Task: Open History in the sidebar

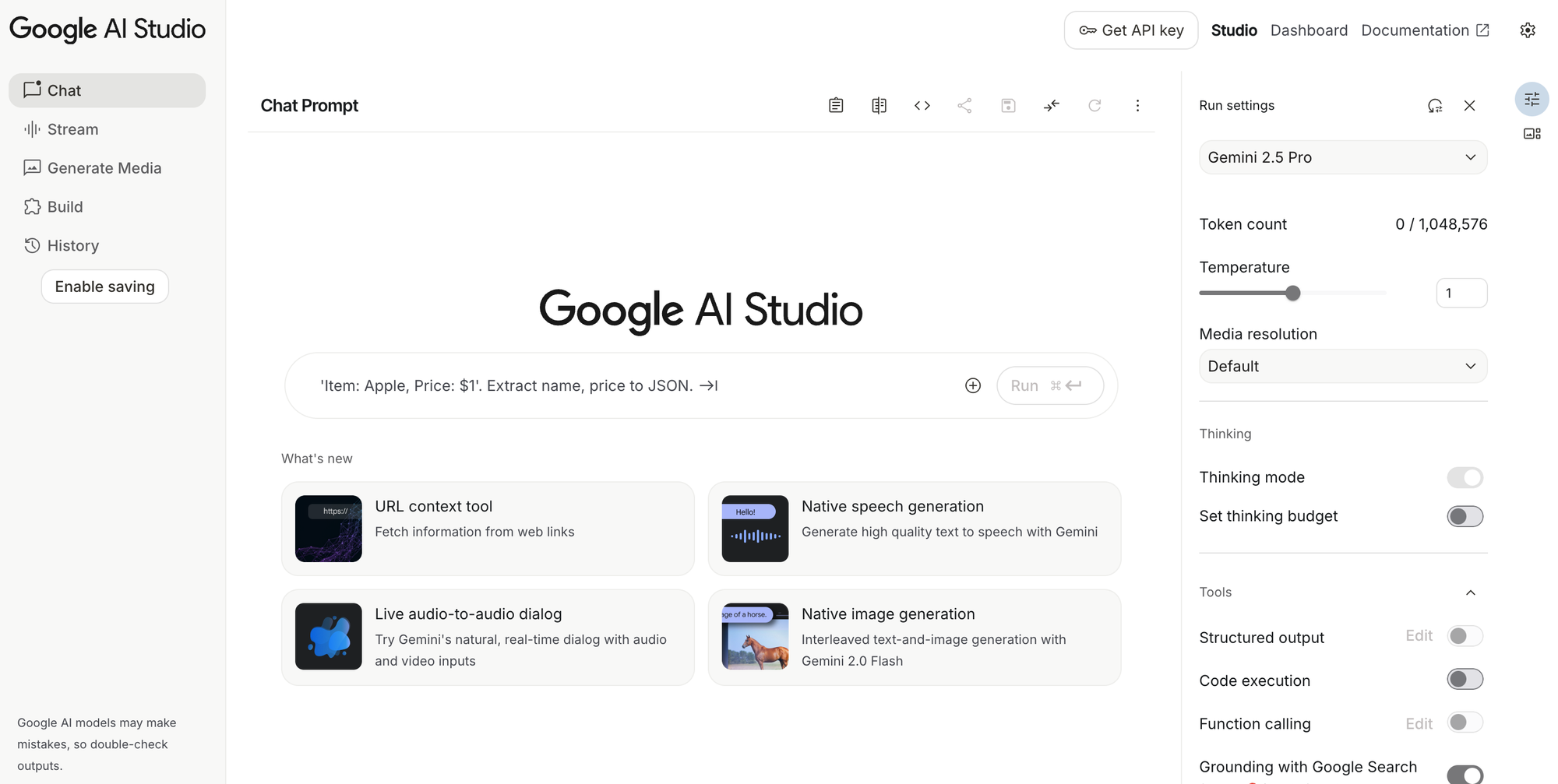Action: pyautogui.click(x=108, y=246)
